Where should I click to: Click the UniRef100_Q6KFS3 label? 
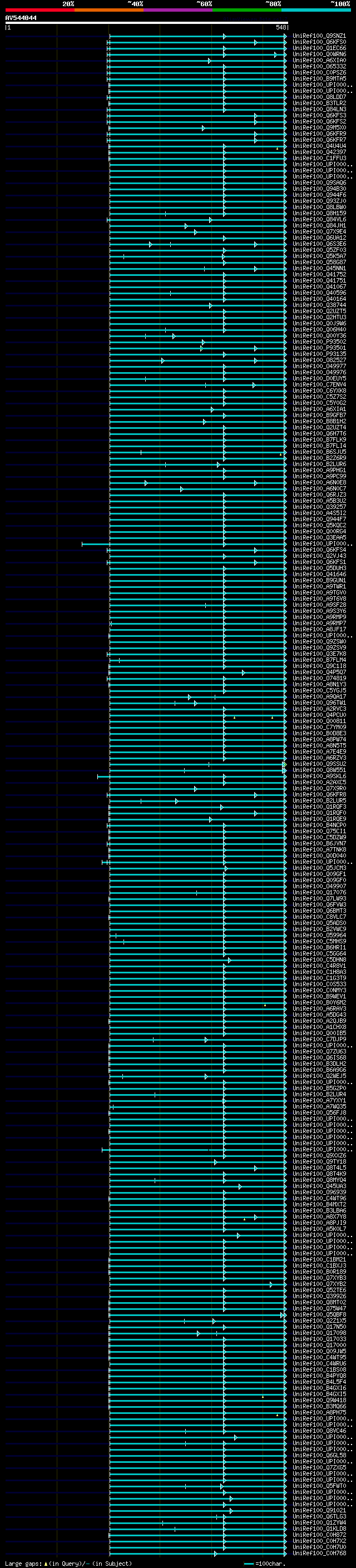coord(319,116)
